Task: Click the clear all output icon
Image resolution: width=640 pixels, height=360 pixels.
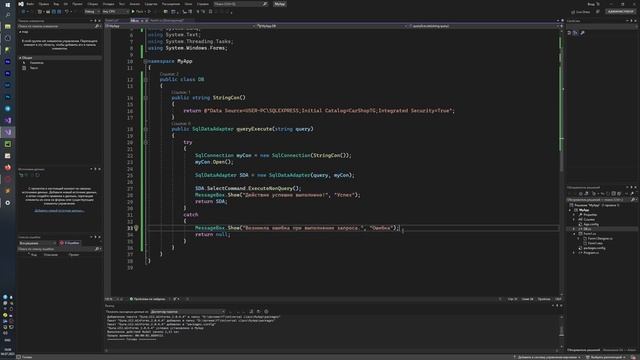Action: 251,312
